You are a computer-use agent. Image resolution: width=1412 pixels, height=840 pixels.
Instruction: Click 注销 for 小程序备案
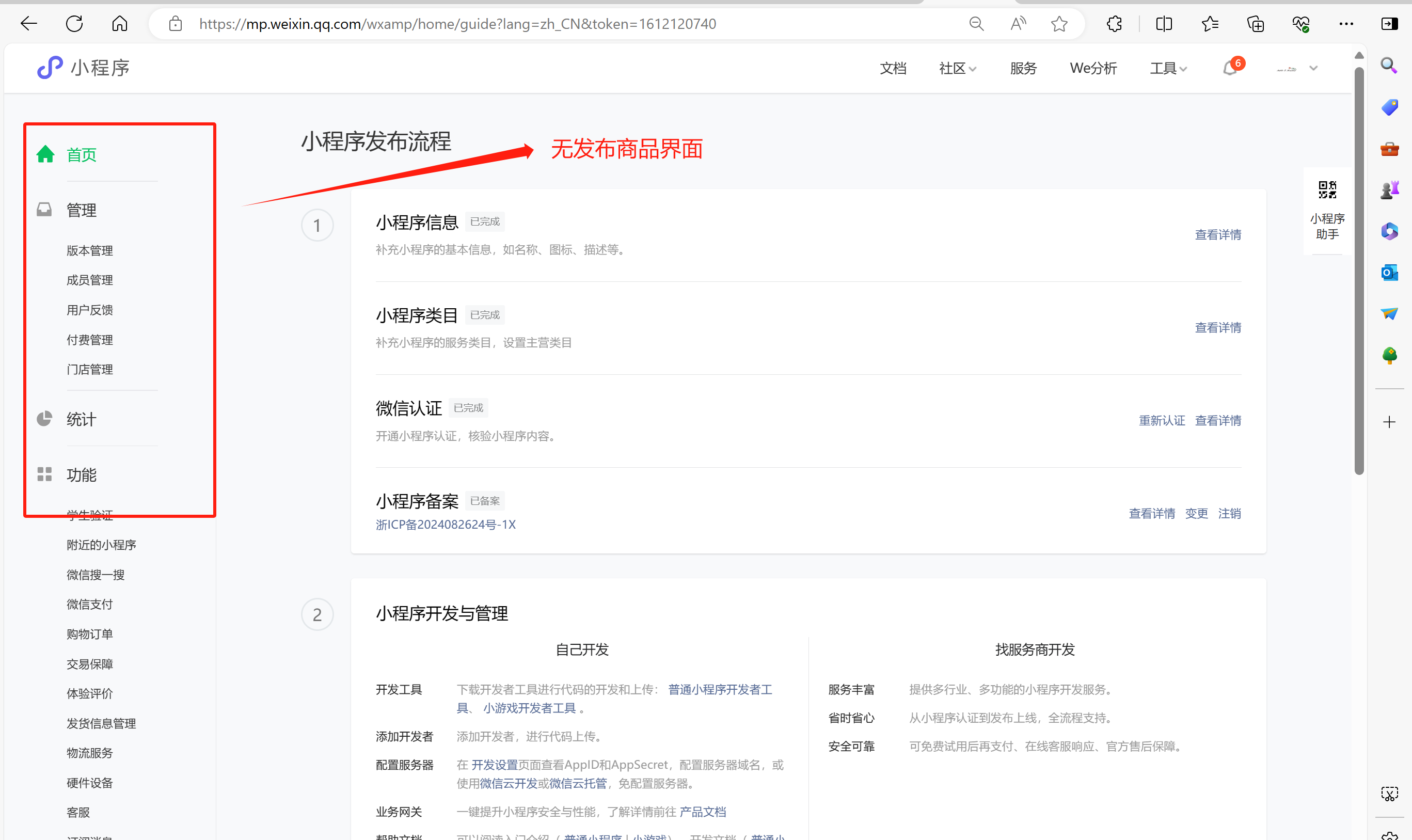tap(1229, 513)
